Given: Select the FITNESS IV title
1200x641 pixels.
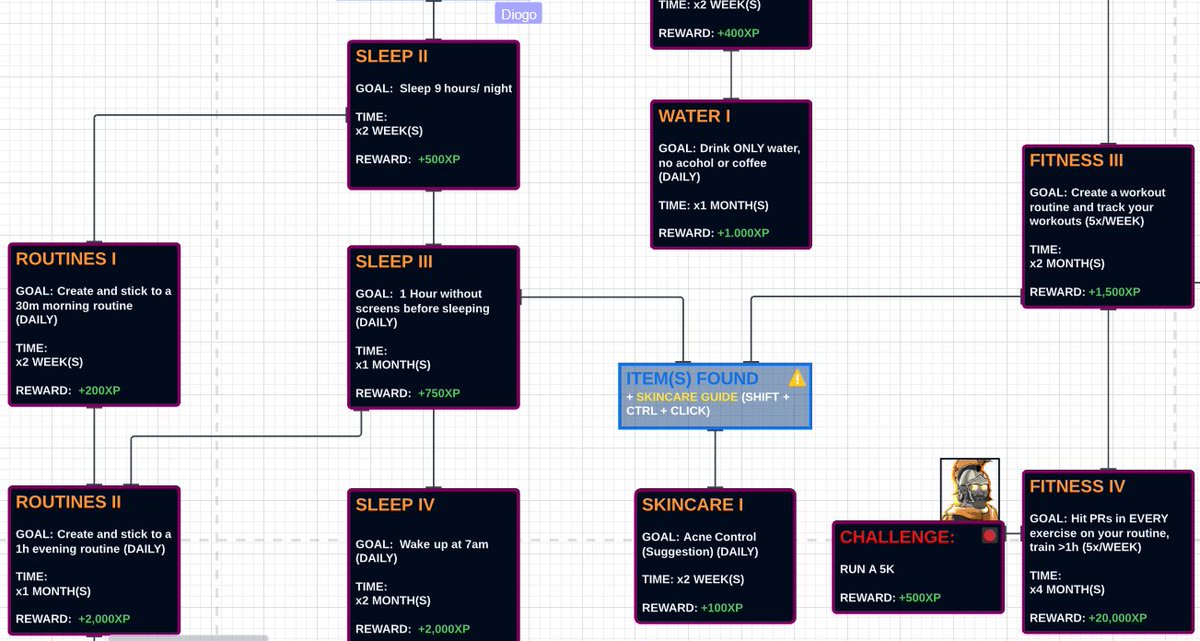Looking at the screenshot, I should [x=1078, y=486].
